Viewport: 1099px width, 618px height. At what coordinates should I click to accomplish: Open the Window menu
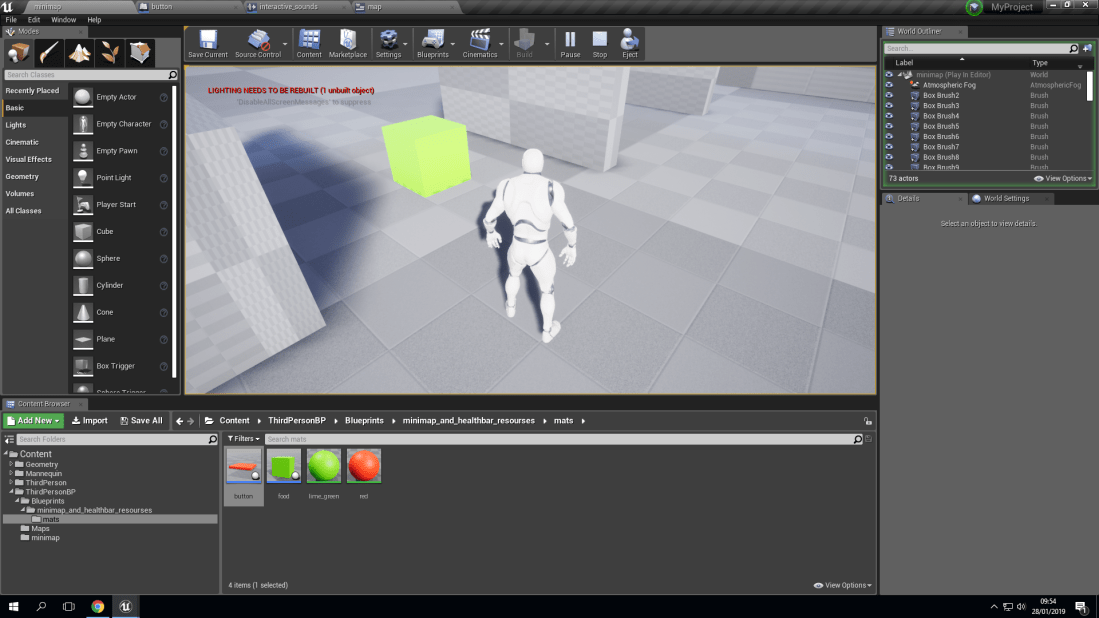point(63,19)
